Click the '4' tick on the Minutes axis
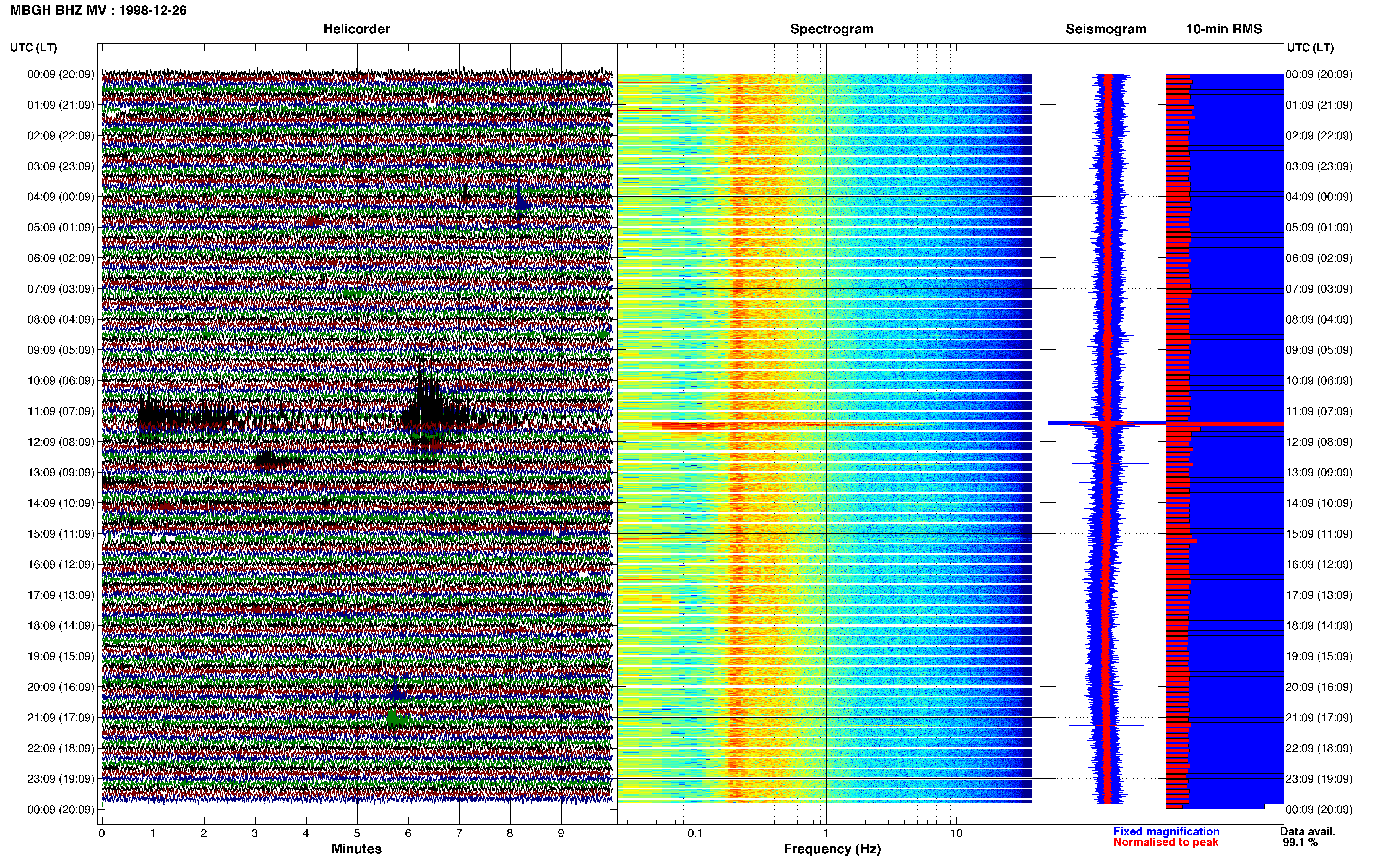Image resolution: width=1388 pixels, height=868 pixels. [306, 833]
